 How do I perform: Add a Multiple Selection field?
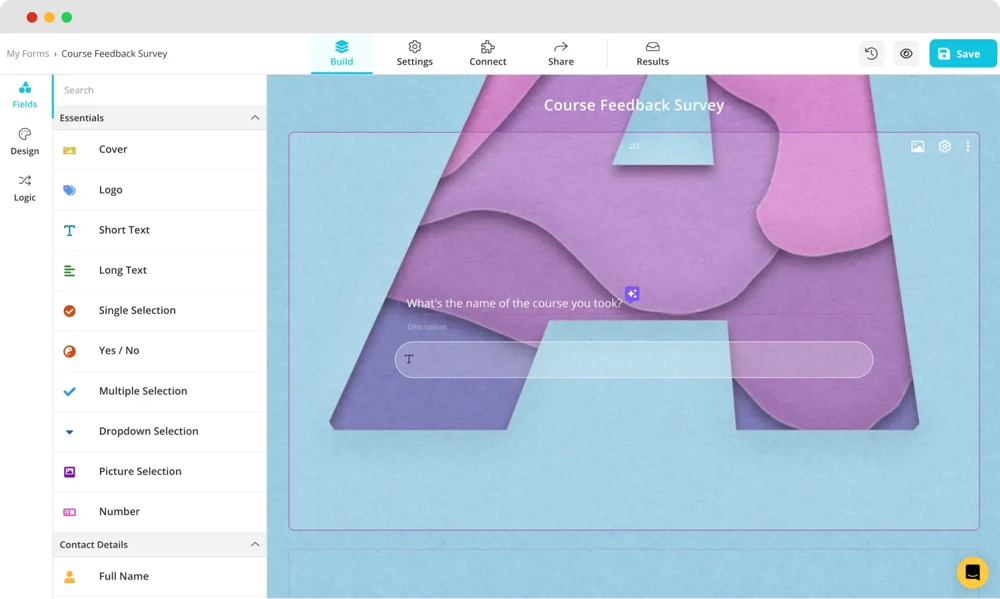[142, 391]
